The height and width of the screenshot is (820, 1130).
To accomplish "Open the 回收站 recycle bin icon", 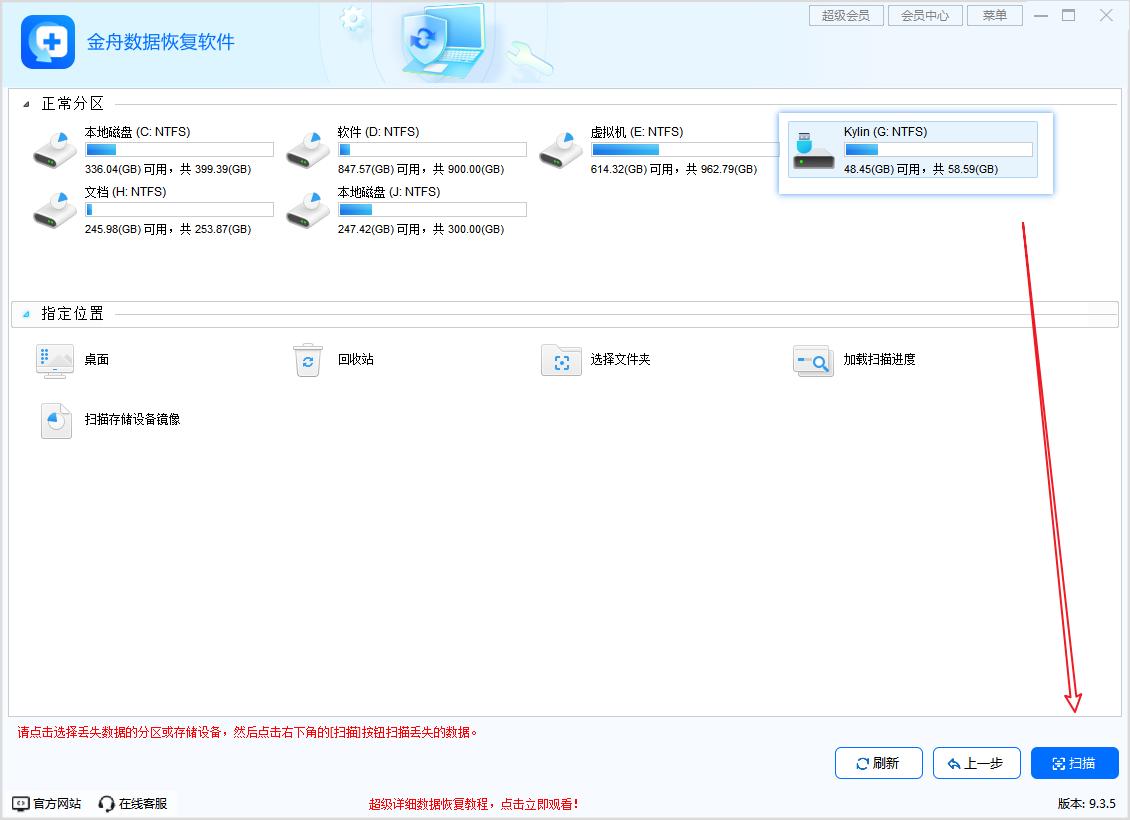I will [x=308, y=360].
